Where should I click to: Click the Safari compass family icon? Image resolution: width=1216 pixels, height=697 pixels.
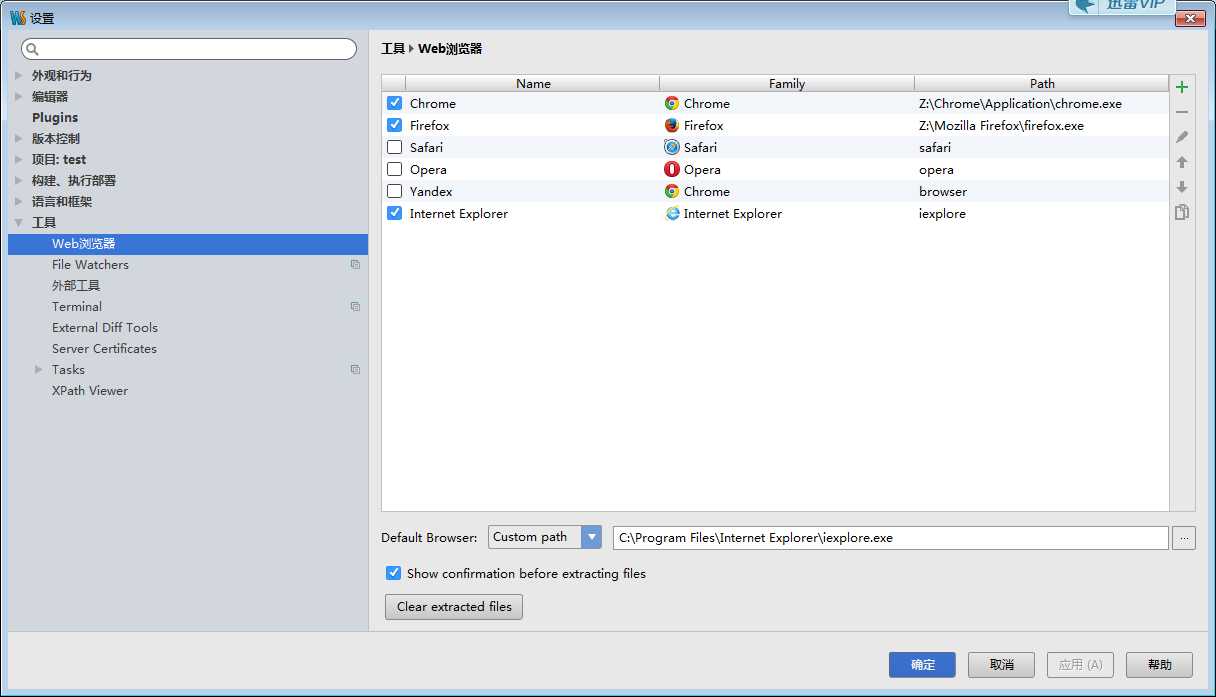point(672,147)
